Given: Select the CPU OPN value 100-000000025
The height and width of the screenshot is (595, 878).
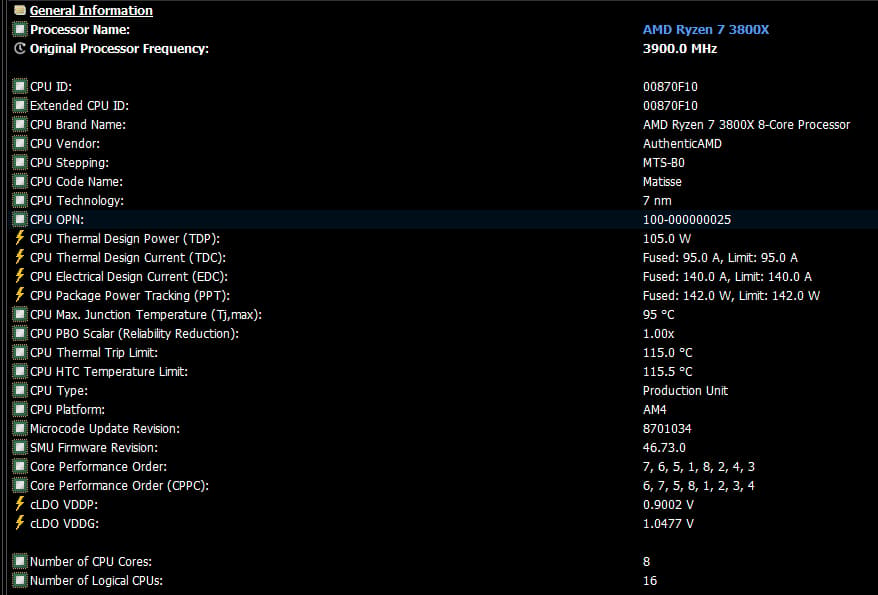Looking at the screenshot, I should click(x=687, y=220).
